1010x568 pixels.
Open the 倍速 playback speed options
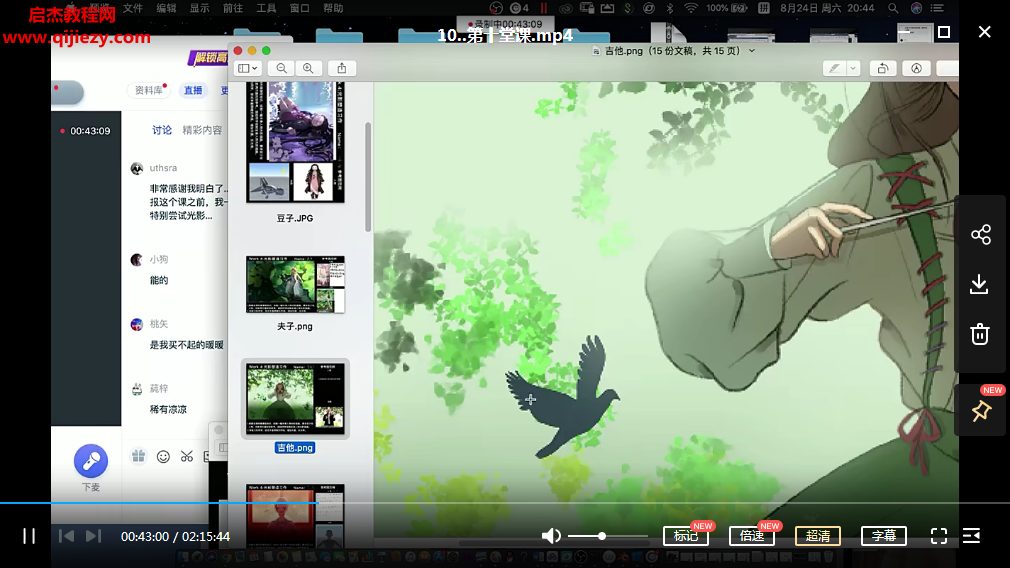(x=752, y=536)
